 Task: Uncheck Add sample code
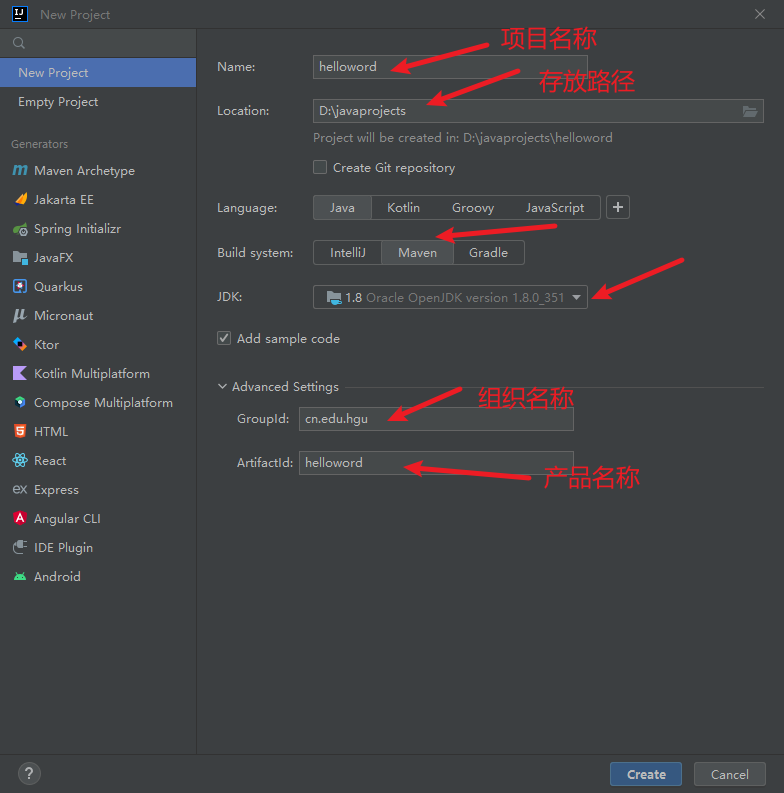[224, 338]
